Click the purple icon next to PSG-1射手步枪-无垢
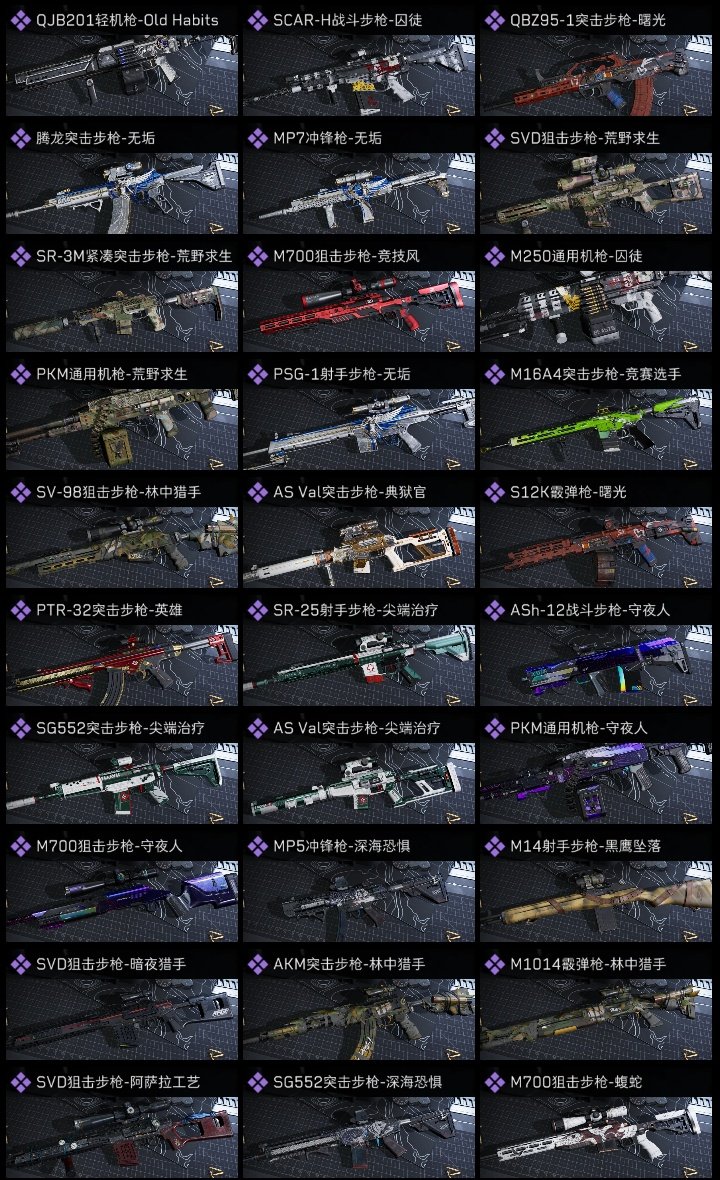This screenshot has width=720, height=1180. 257,375
